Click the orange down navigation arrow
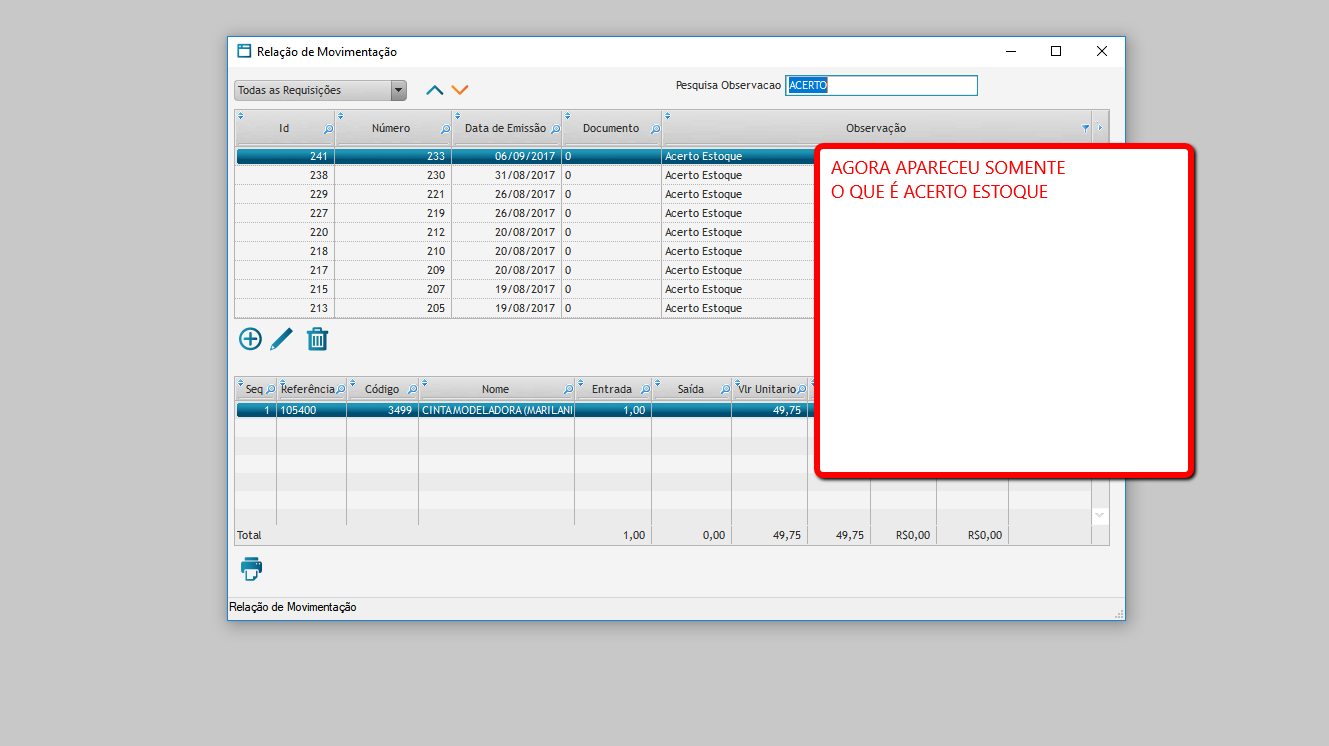The image size is (1329, 746). 459,89
